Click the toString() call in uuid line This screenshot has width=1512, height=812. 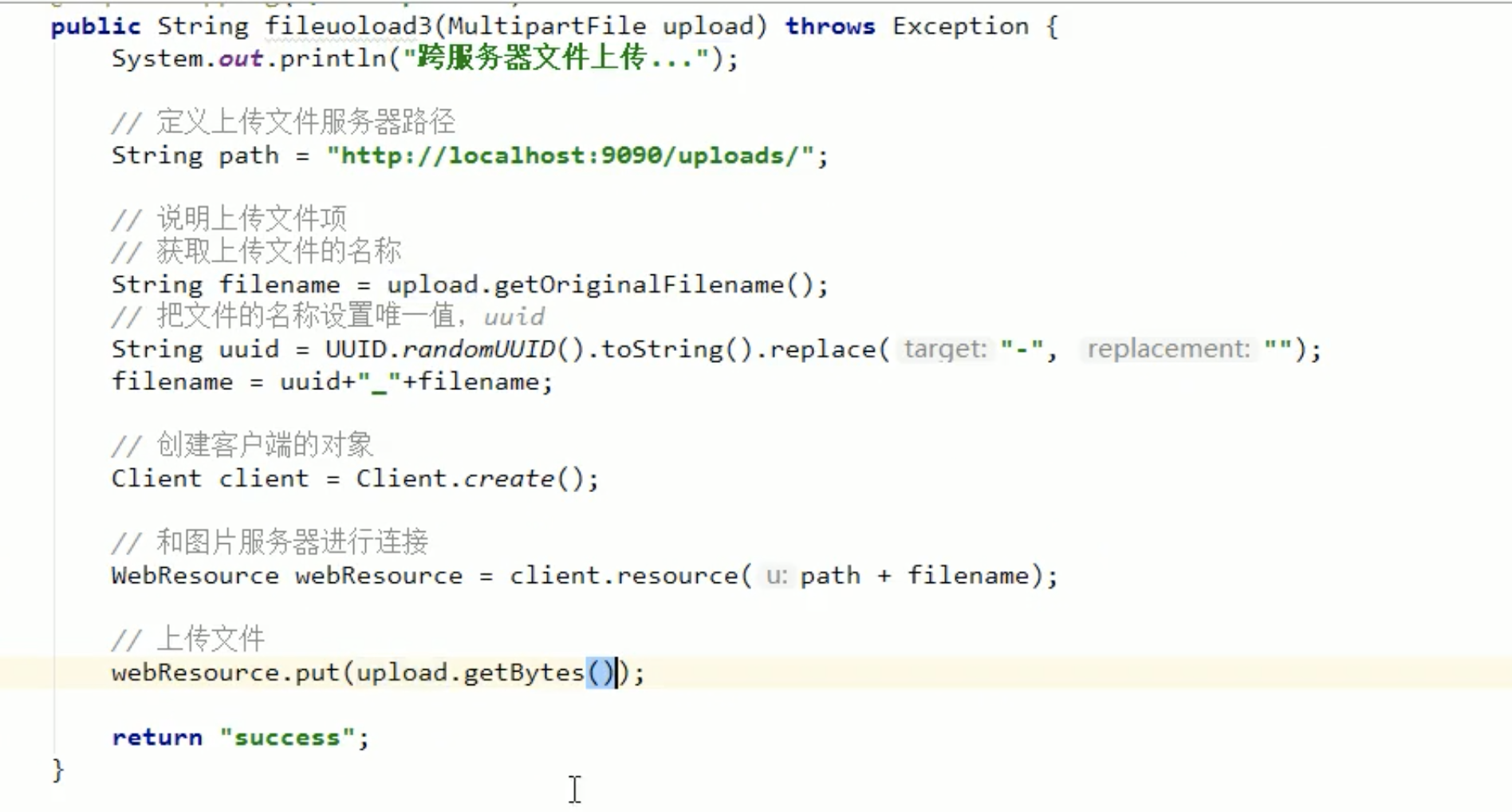pyautogui.click(x=677, y=349)
